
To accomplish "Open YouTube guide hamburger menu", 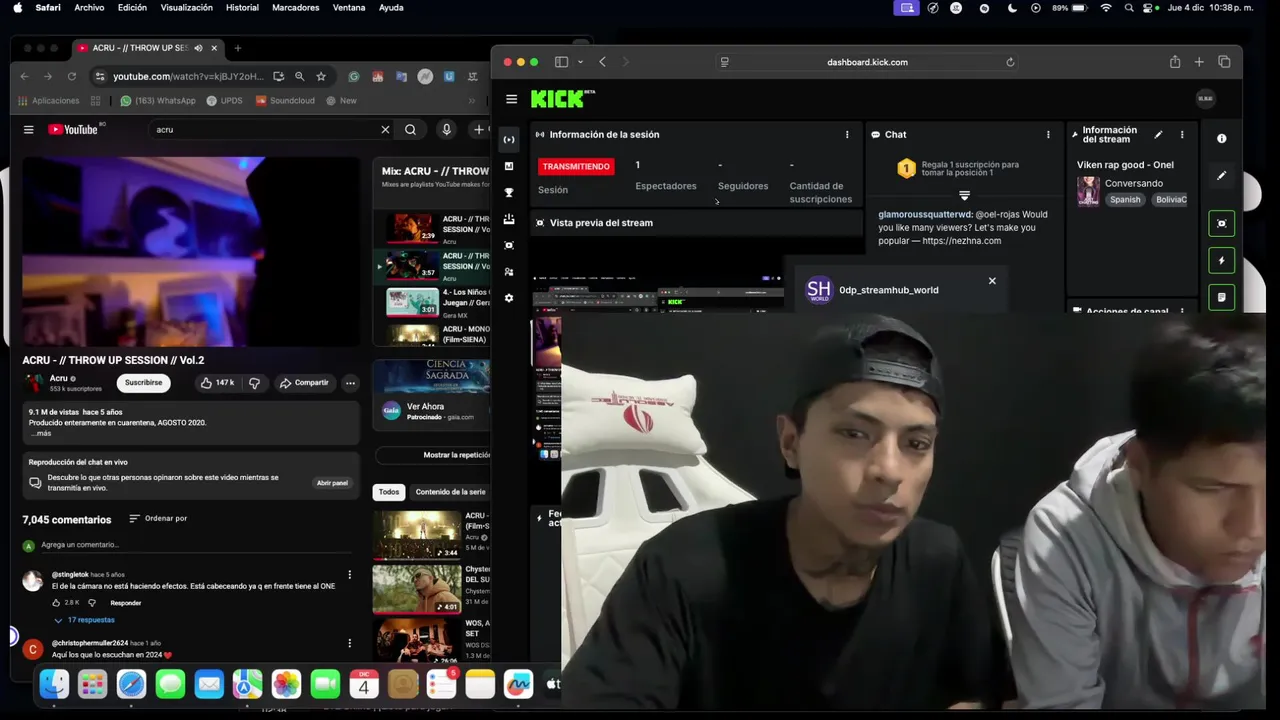I will [x=28, y=129].
